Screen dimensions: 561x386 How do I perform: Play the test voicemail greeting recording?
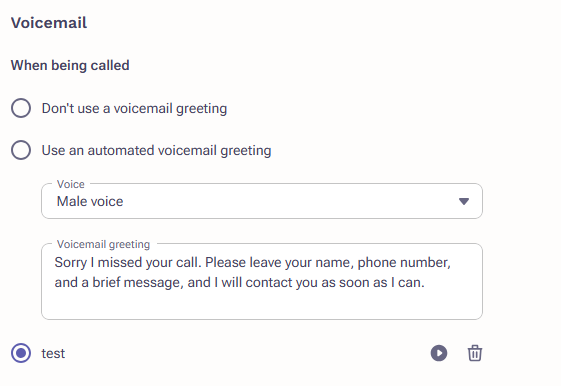pos(439,353)
